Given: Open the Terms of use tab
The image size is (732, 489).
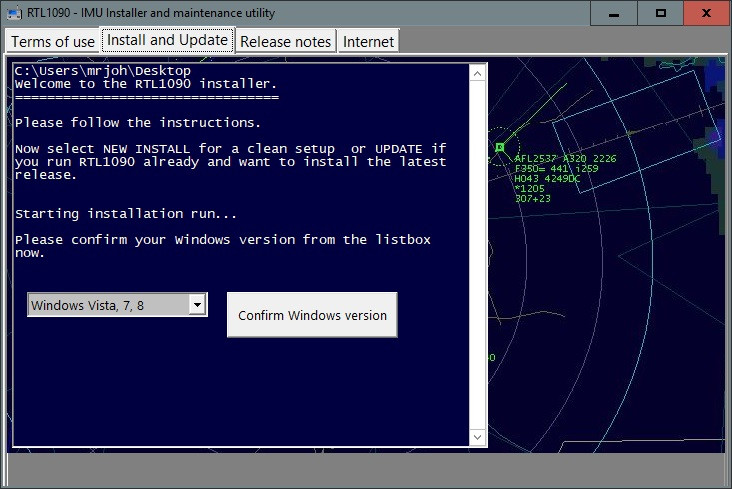Looking at the screenshot, I should click(x=53, y=42).
